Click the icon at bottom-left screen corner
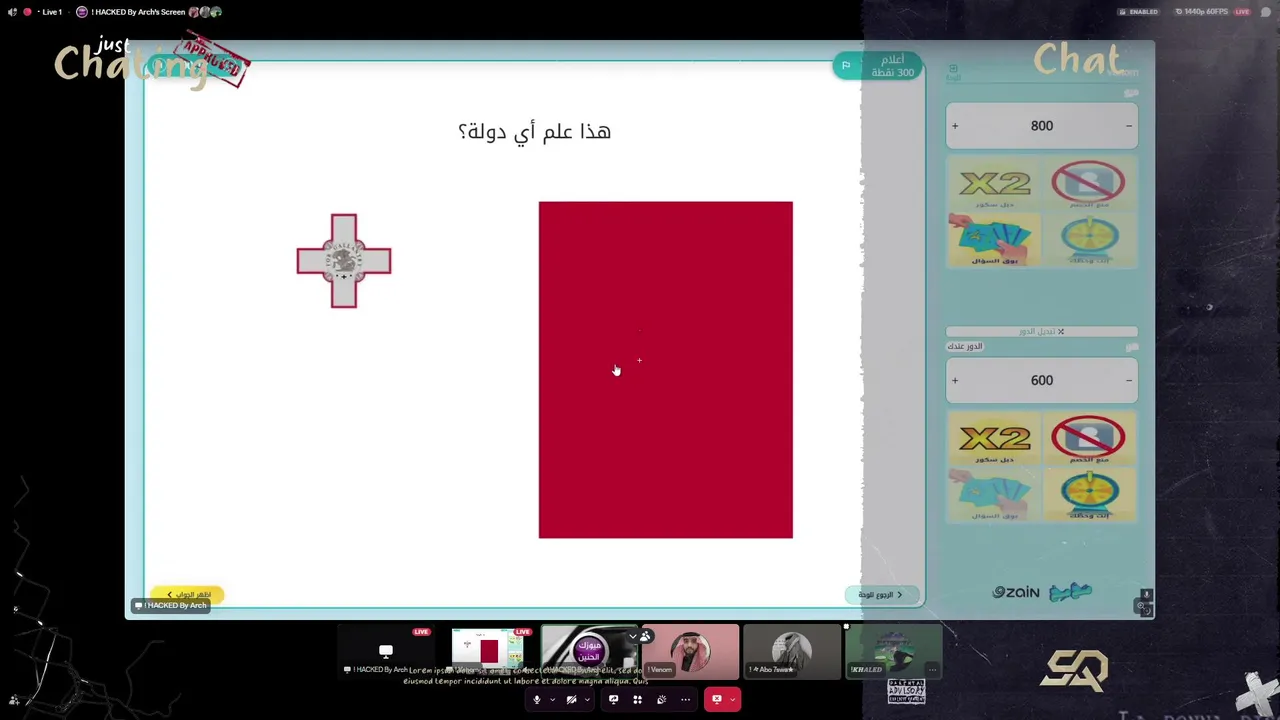This screenshot has height=720, width=1280. click(14, 701)
